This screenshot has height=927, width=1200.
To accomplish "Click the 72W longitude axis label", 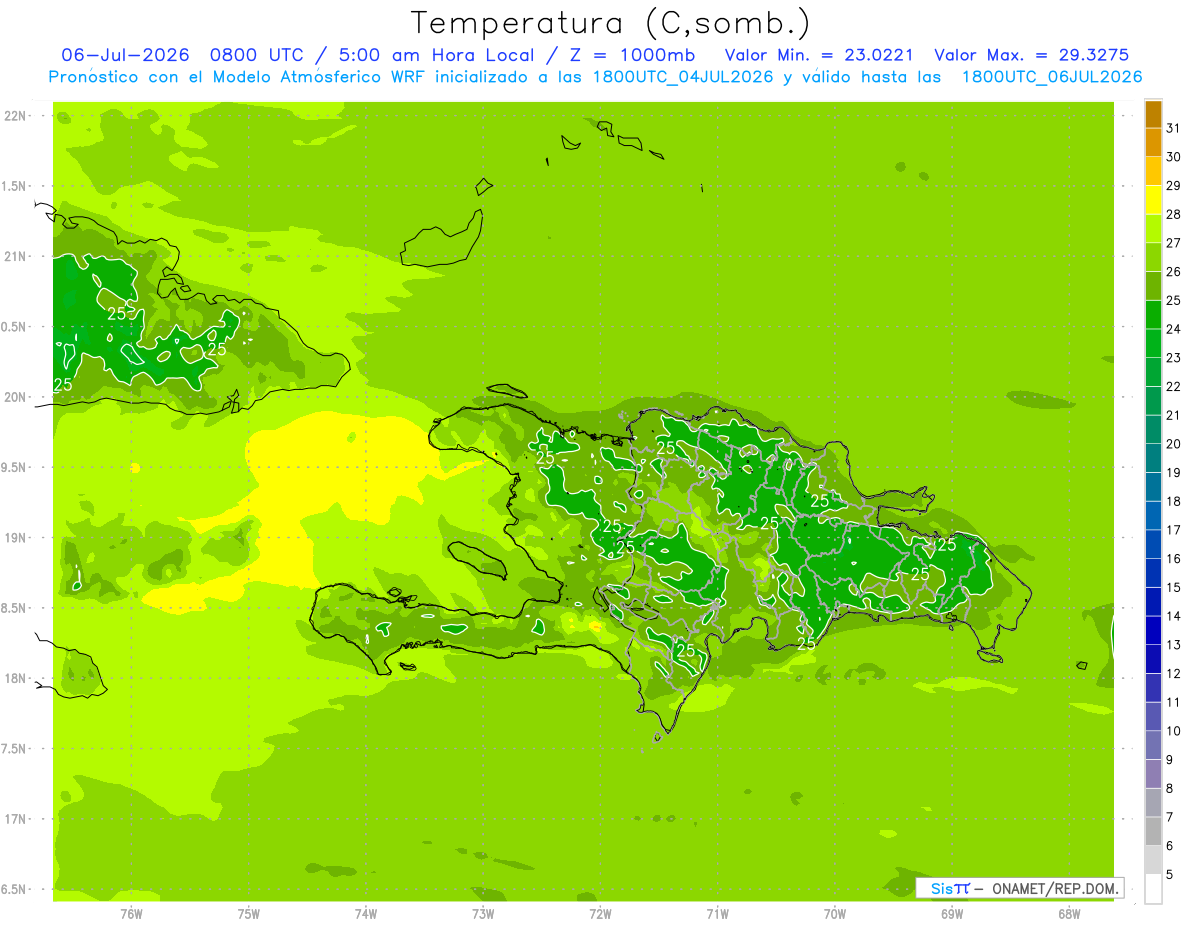I will (600, 913).
